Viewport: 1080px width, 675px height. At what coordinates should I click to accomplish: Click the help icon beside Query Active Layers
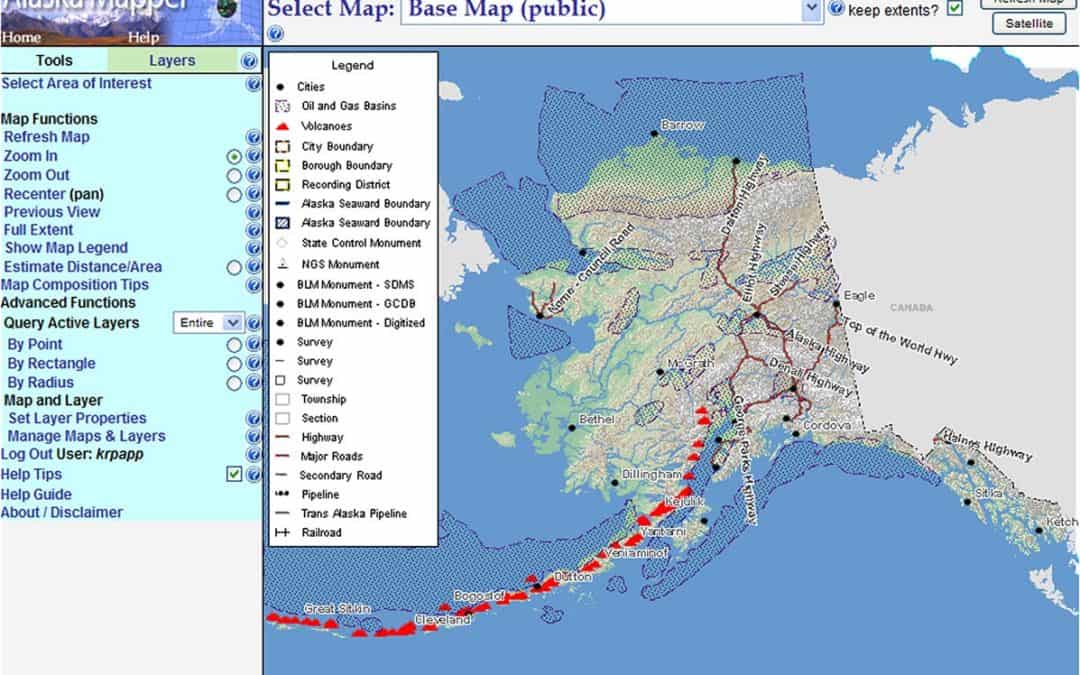coord(252,323)
